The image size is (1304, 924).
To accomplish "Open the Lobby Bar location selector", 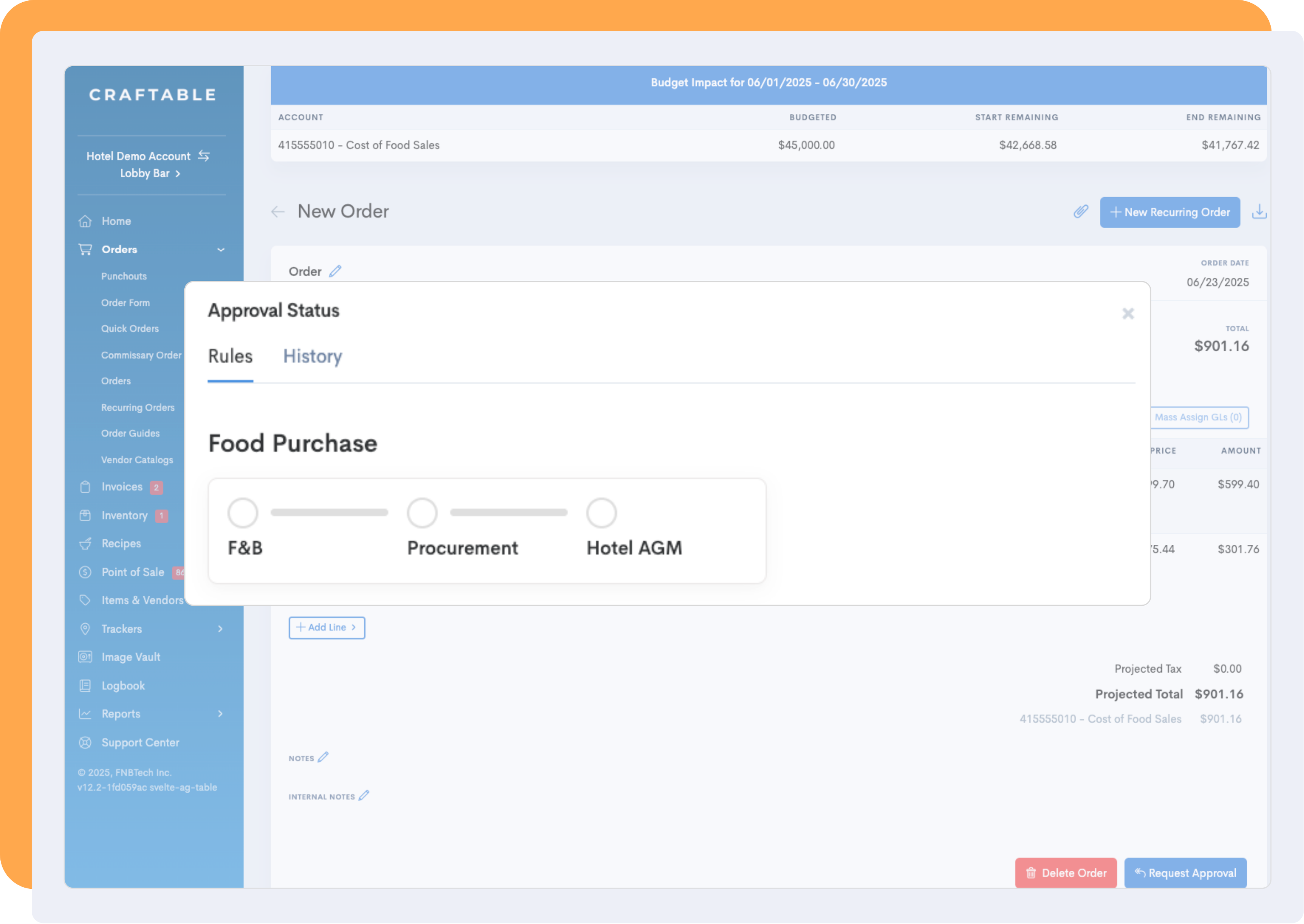I will point(150,174).
